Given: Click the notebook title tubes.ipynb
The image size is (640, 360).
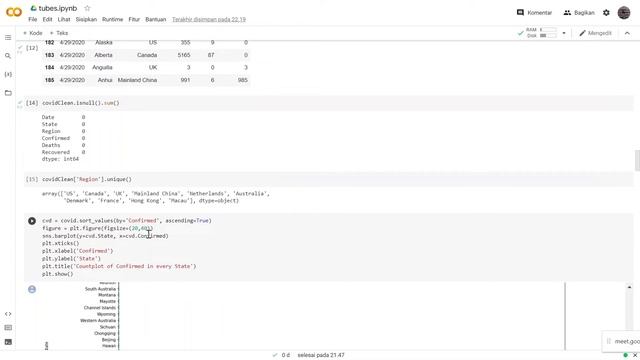Looking at the screenshot, I should 58,8.
